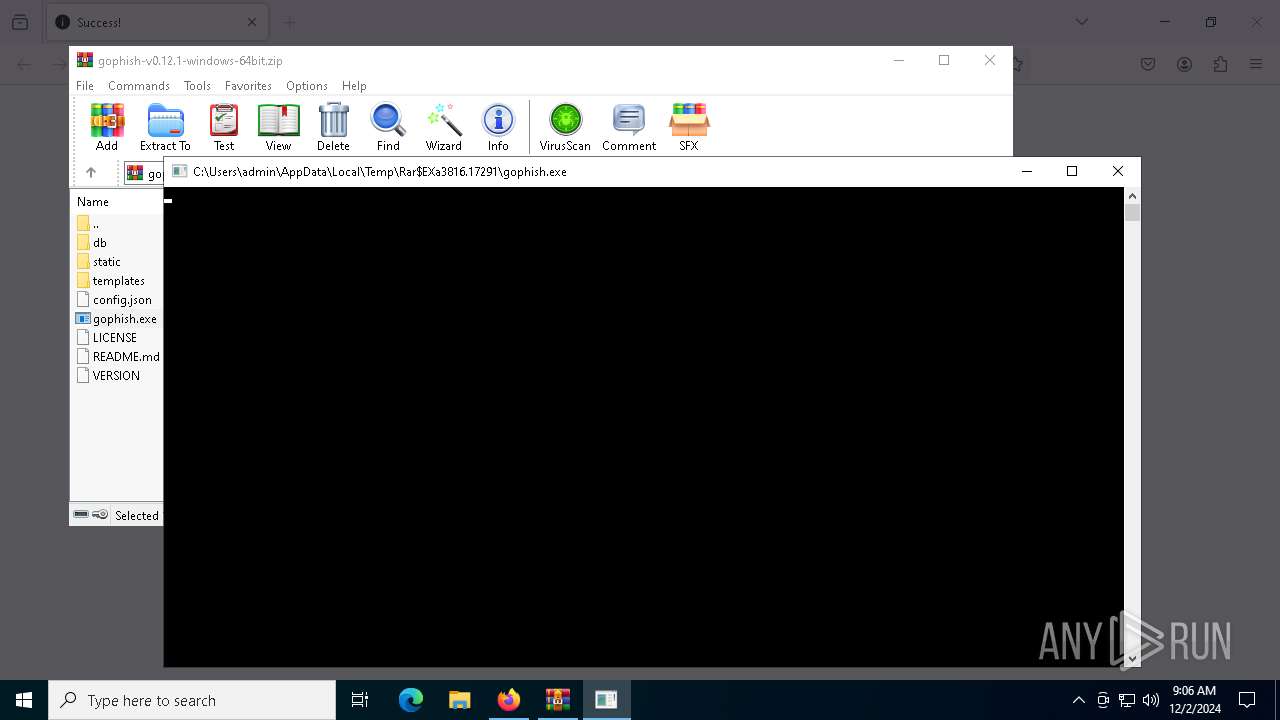Click the volume speaker tray icon
The width and height of the screenshot is (1280, 720).
pos(1151,700)
